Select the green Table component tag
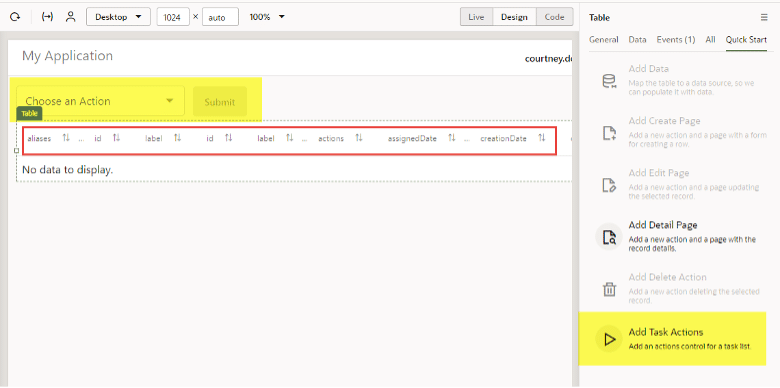This screenshot has width=780, height=388. pos(29,113)
